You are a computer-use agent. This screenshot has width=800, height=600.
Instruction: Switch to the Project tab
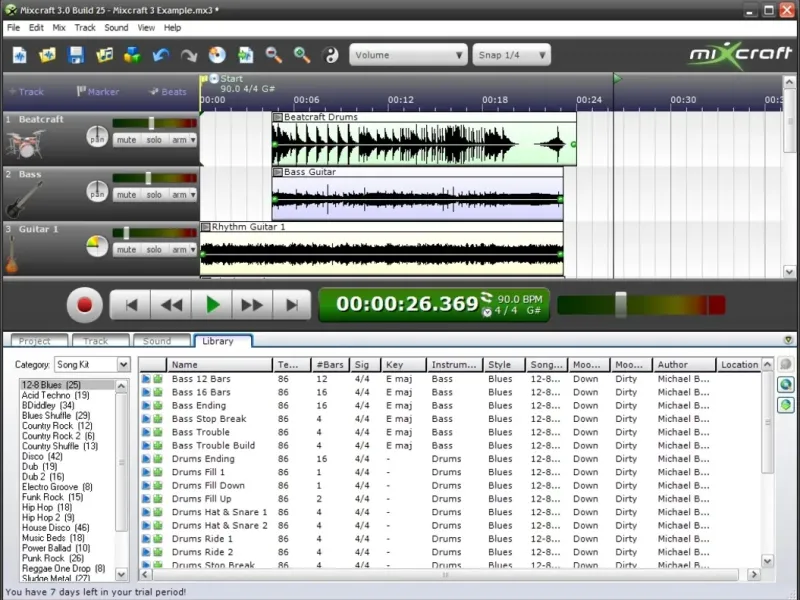(35, 341)
